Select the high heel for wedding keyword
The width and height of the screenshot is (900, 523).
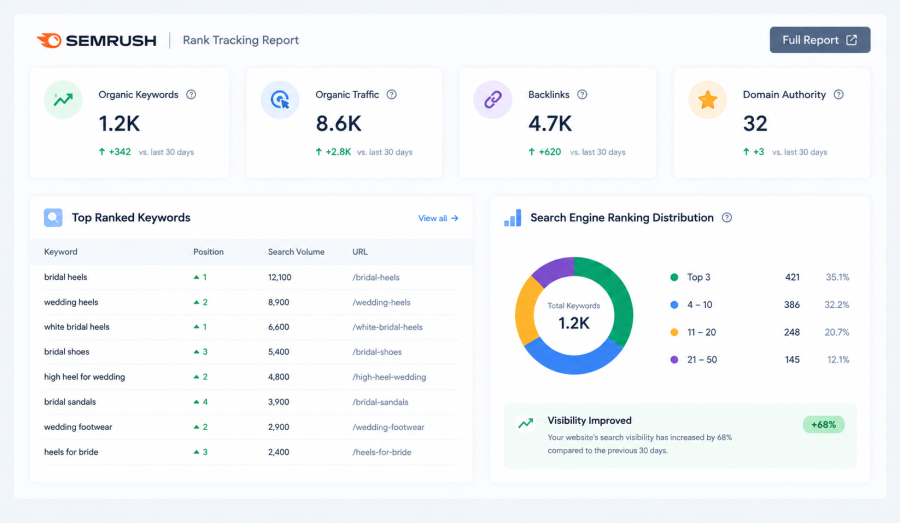pyautogui.click(x=84, y=377)
